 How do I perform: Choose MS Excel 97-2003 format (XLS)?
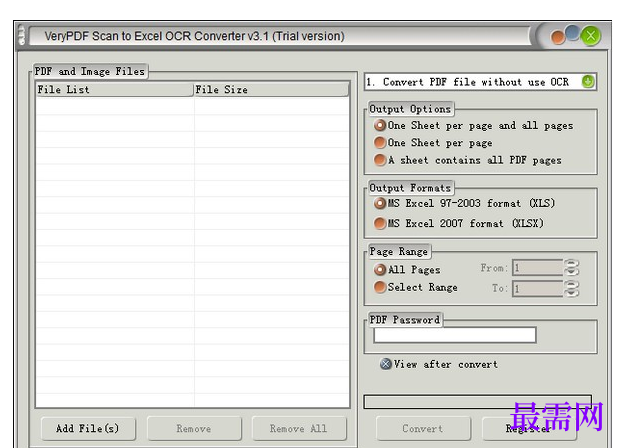[464, 204]
